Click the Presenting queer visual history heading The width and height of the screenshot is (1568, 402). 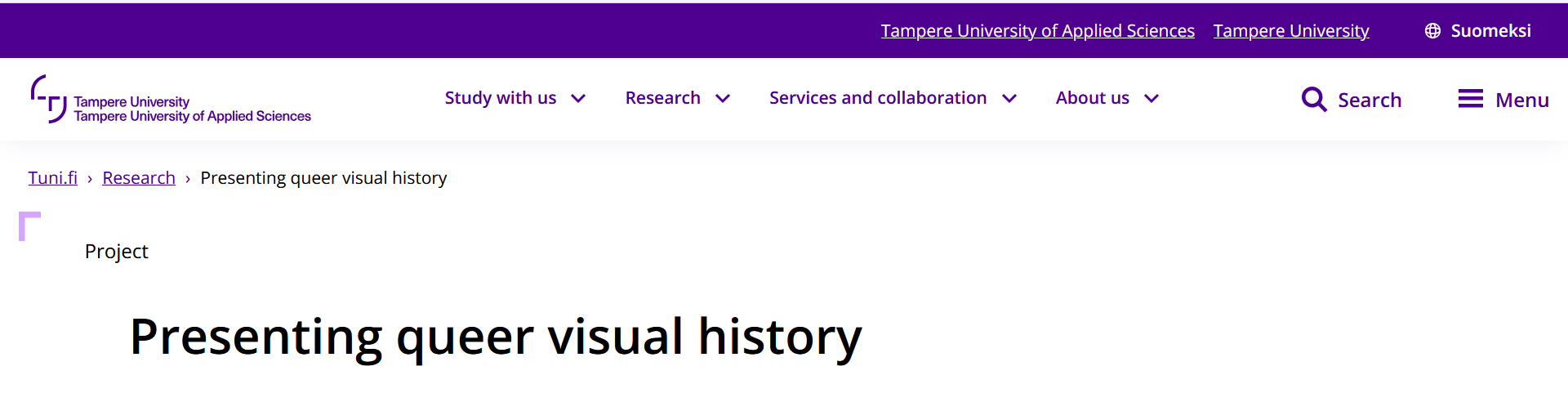click(496, 337)
